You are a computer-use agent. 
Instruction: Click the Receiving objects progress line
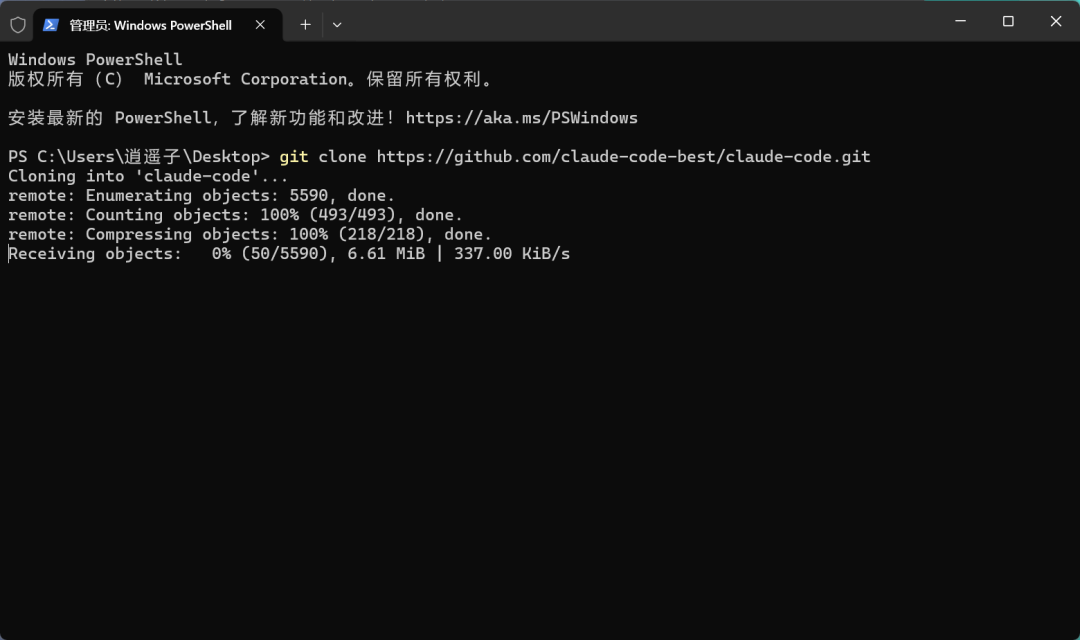(x=289, y=254)
